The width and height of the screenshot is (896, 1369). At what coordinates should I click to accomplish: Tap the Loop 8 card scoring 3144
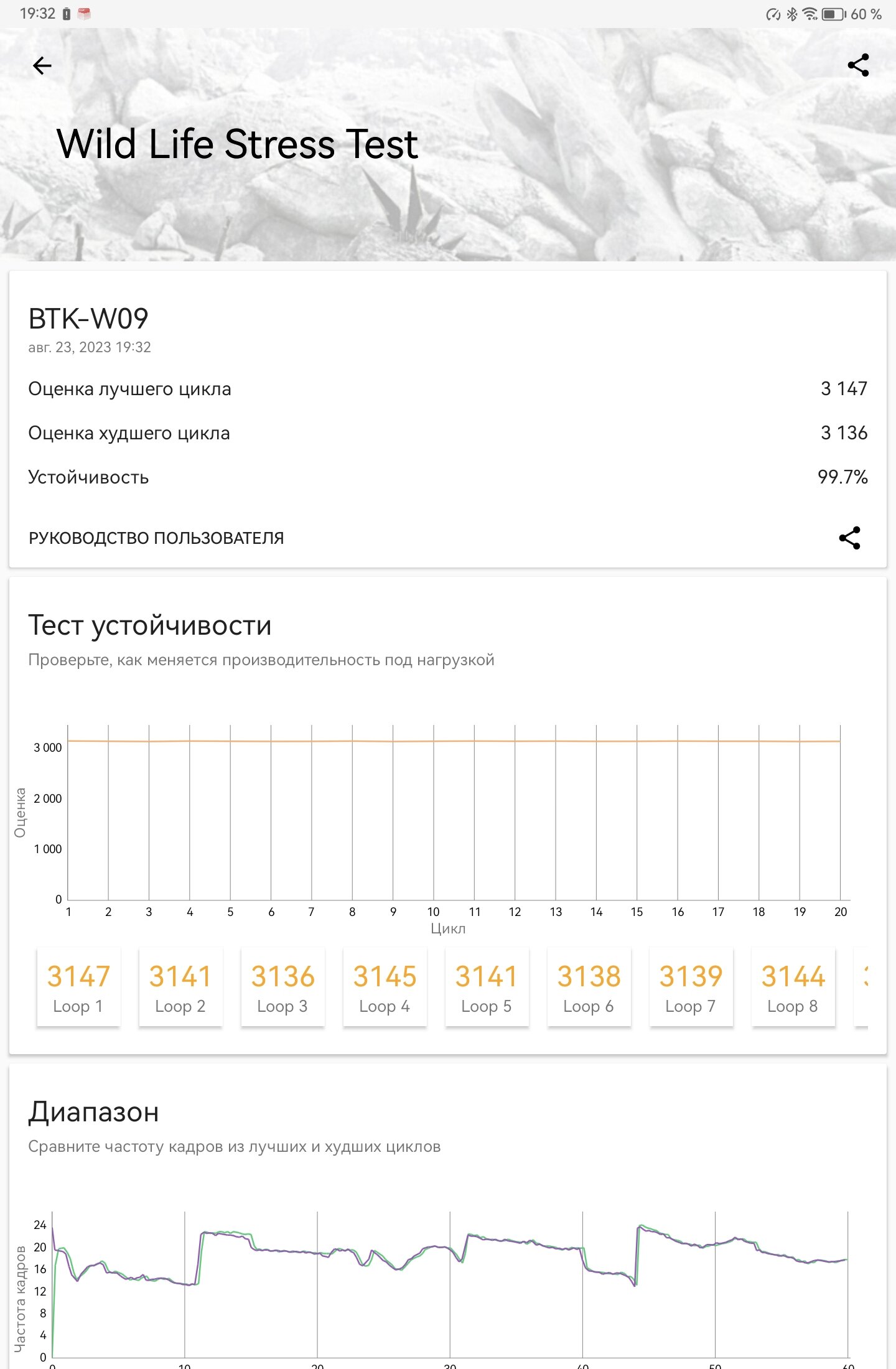click(793, 987)
